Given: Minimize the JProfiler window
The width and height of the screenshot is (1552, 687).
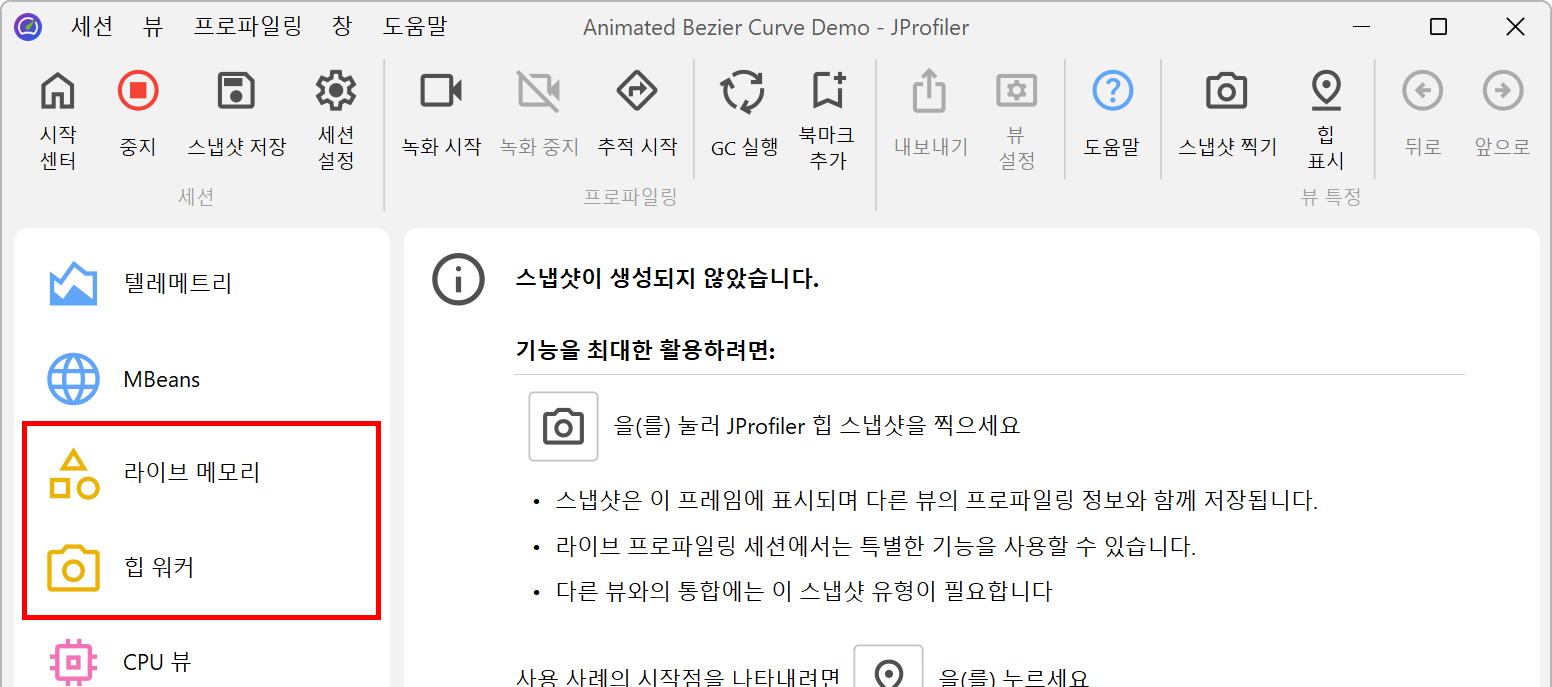Looking at the screenshot, I should pyautogui.click(x=1362, y=27).
